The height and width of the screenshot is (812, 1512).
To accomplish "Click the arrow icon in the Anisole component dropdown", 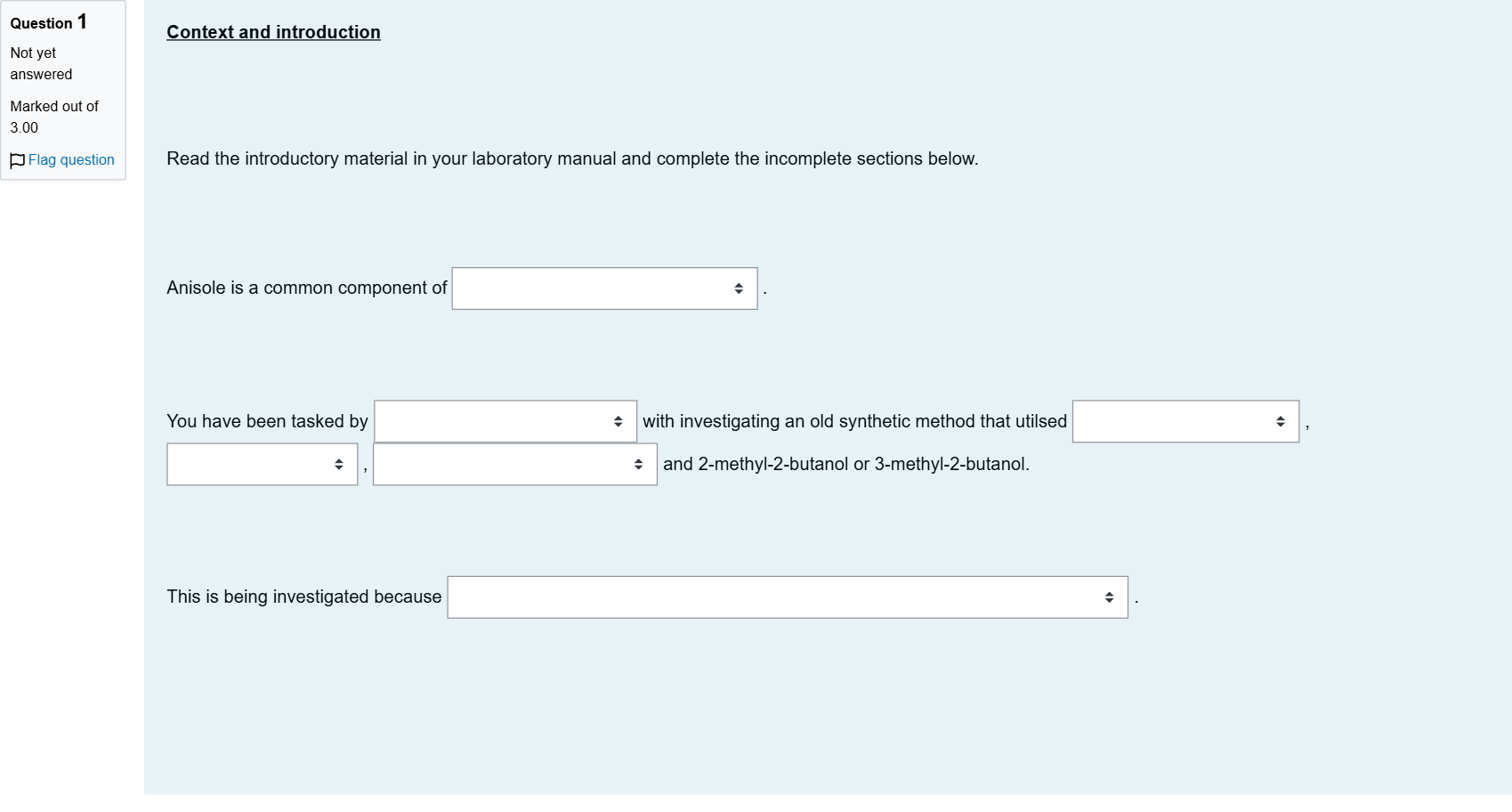I will point(739,288).
